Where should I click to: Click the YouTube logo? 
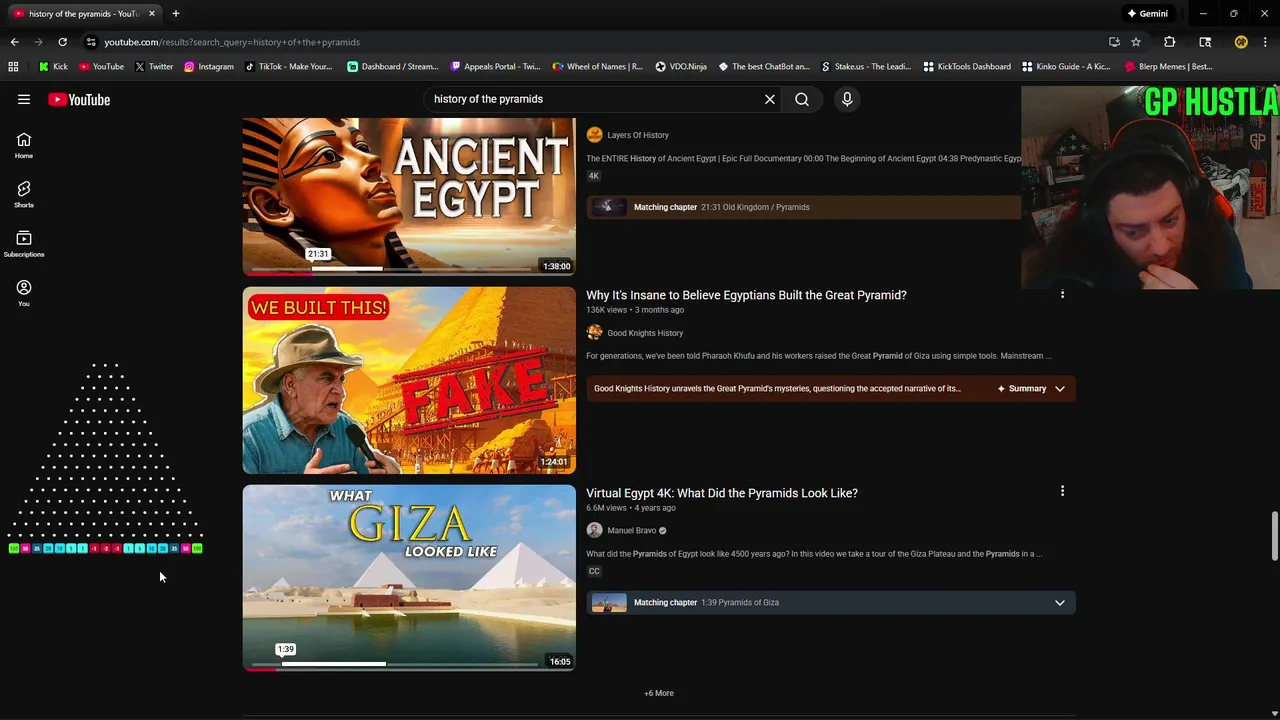click(79, 99)
